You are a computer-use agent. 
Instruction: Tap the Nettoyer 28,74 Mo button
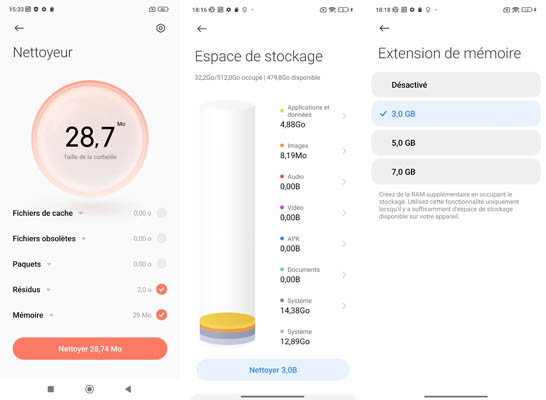pyautogui.click(x=90, y=348)
